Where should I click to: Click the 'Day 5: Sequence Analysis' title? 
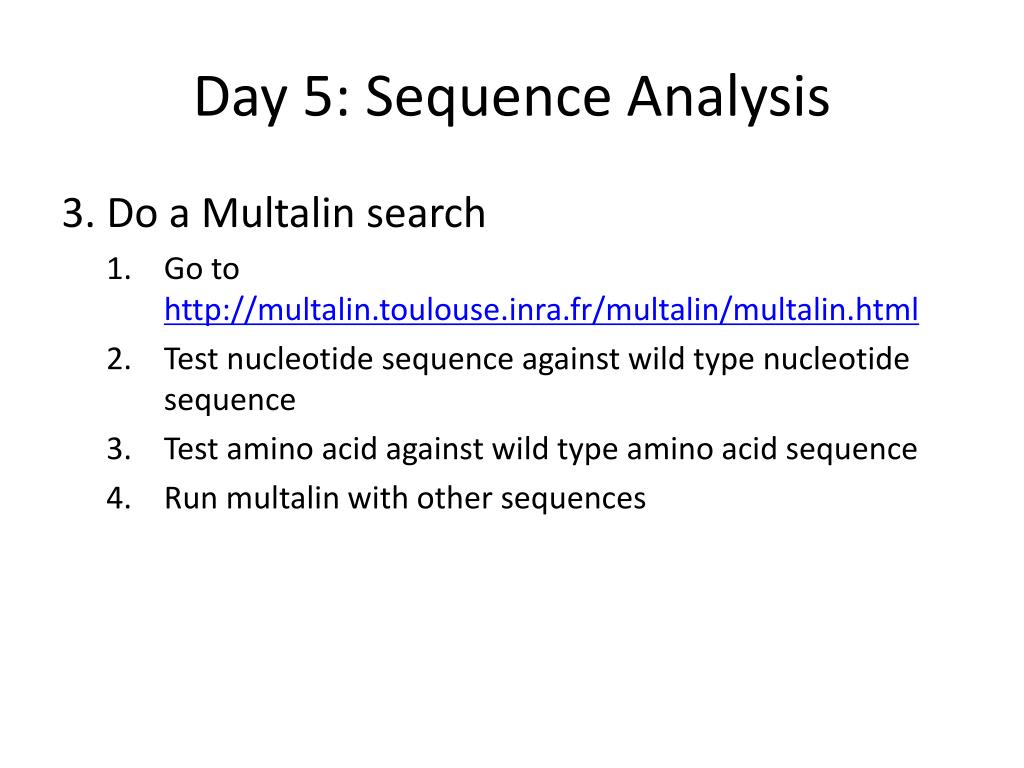coord(512,97)
